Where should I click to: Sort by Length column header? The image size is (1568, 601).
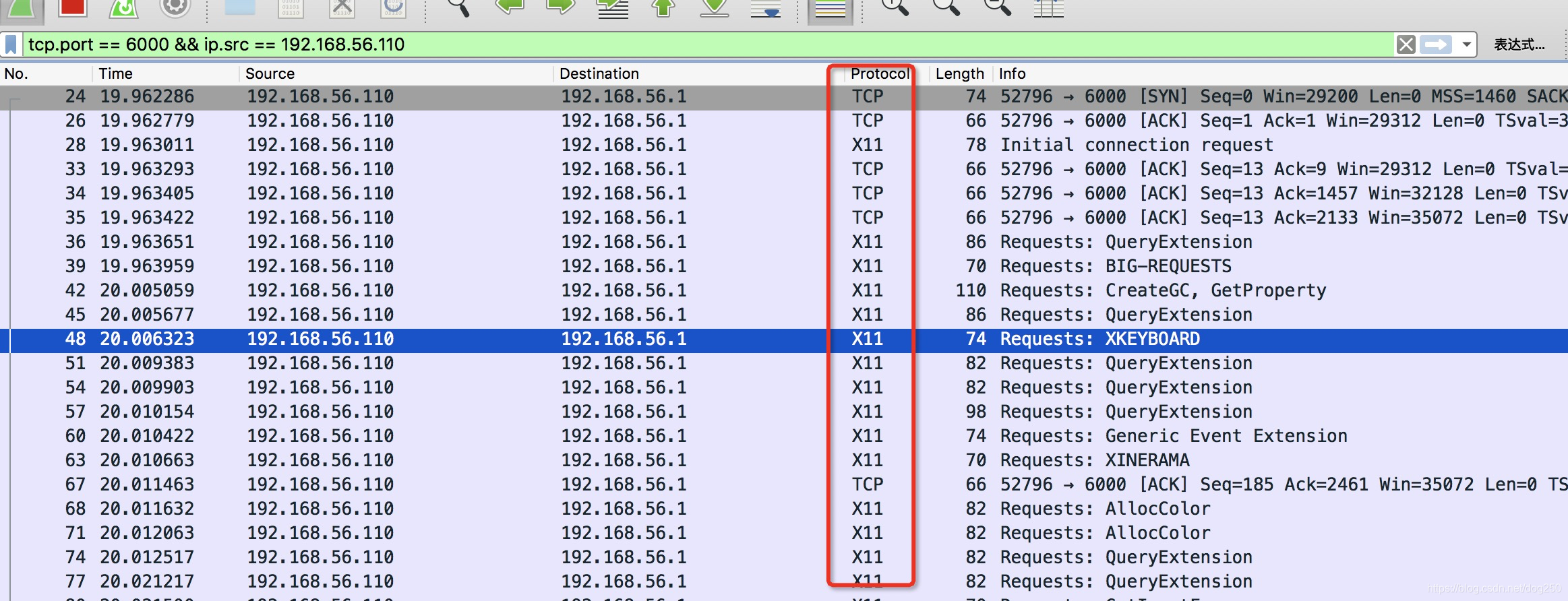tap(960, 73)
